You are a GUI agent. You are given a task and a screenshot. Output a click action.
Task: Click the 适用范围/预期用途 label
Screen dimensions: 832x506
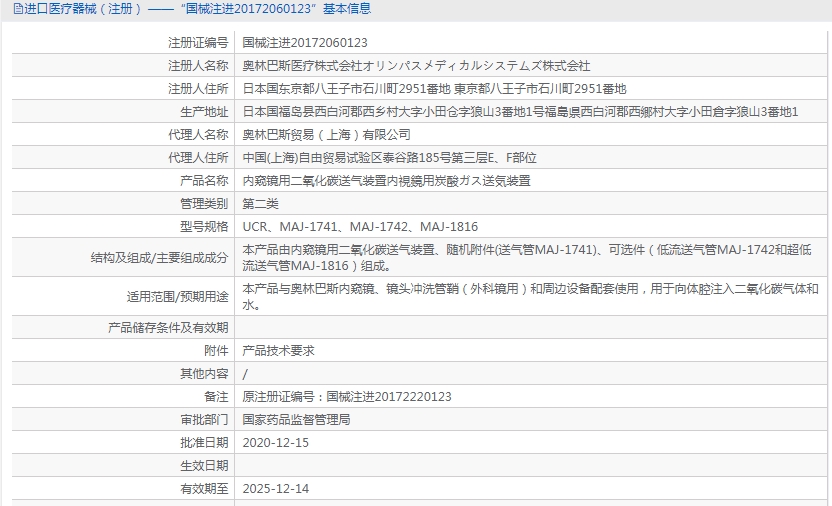tap(178, 296)
